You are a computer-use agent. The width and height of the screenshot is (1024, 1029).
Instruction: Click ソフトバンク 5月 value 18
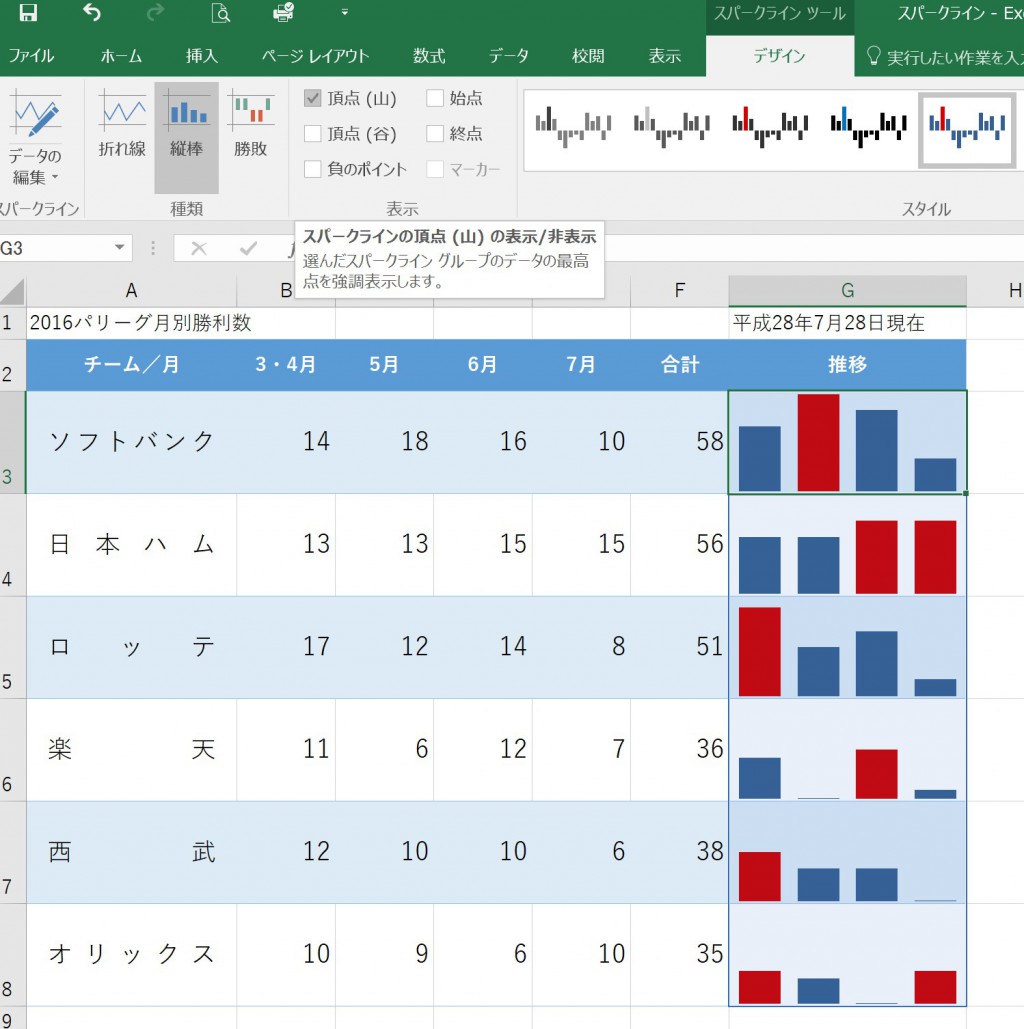click(385, 442)
